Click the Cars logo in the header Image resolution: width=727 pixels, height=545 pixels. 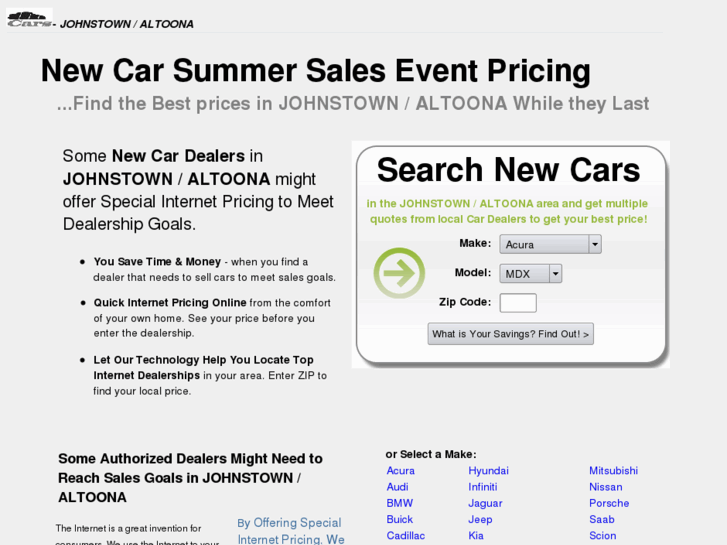29,19
